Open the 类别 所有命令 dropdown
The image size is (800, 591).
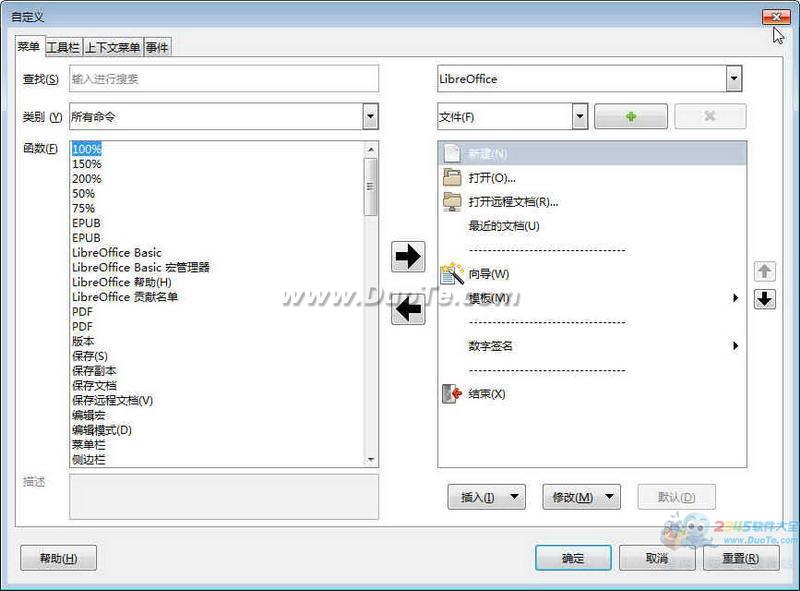coord(370,117)
